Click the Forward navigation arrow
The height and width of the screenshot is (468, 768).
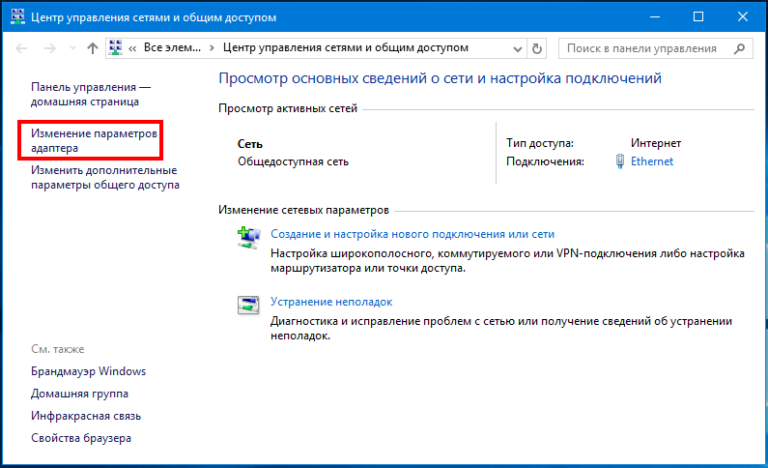(48, 48)
